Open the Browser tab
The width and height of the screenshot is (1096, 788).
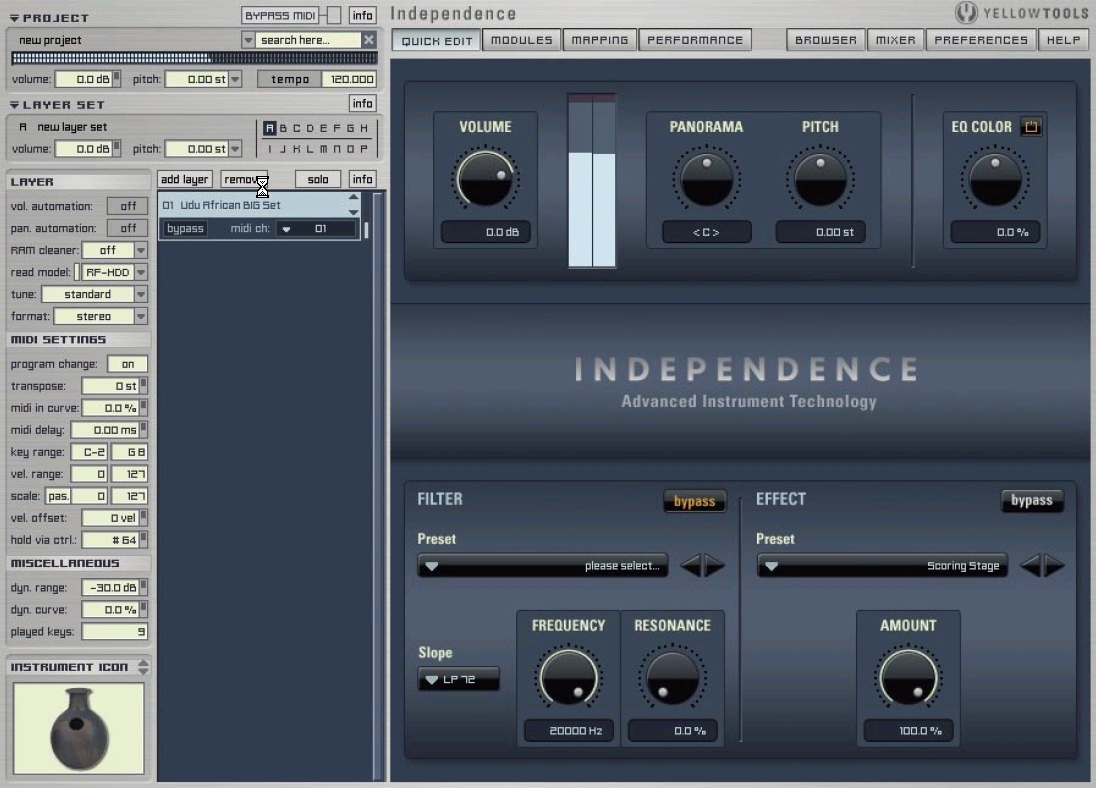pyautogui.click(x=825, y=40)
